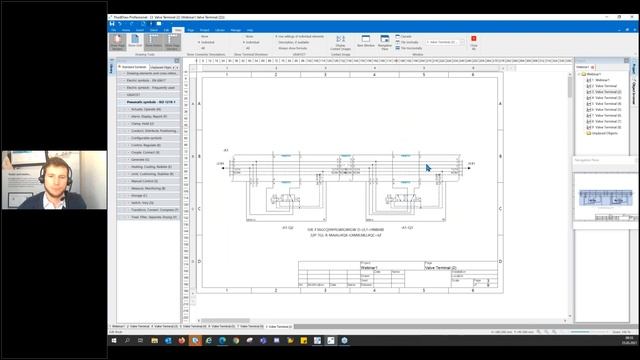640x360 pixels.
Task: Show the Navigation Pane via ribbon icon
Action: tap(384, 42)
